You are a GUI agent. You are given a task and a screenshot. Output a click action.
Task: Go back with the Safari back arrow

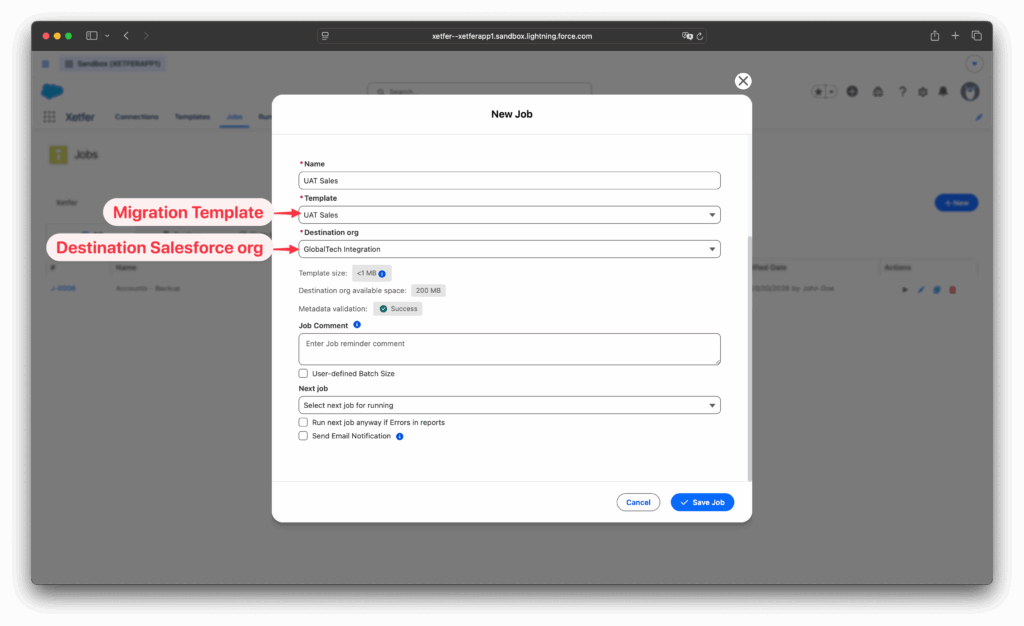click(126, 36)
